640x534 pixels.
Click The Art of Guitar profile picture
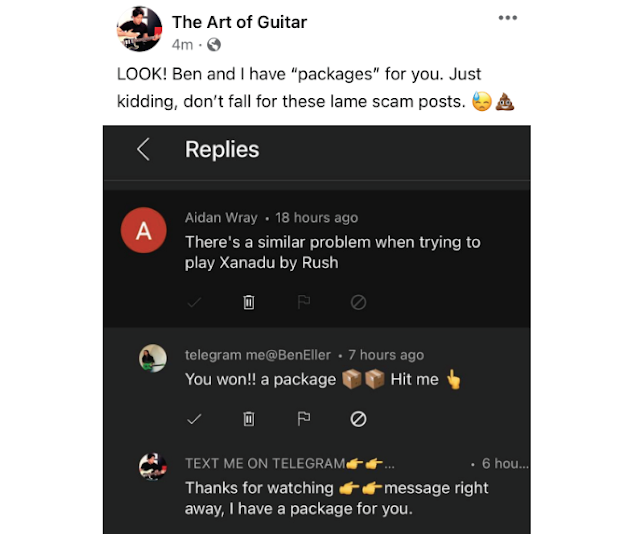(x=139, y=30)
